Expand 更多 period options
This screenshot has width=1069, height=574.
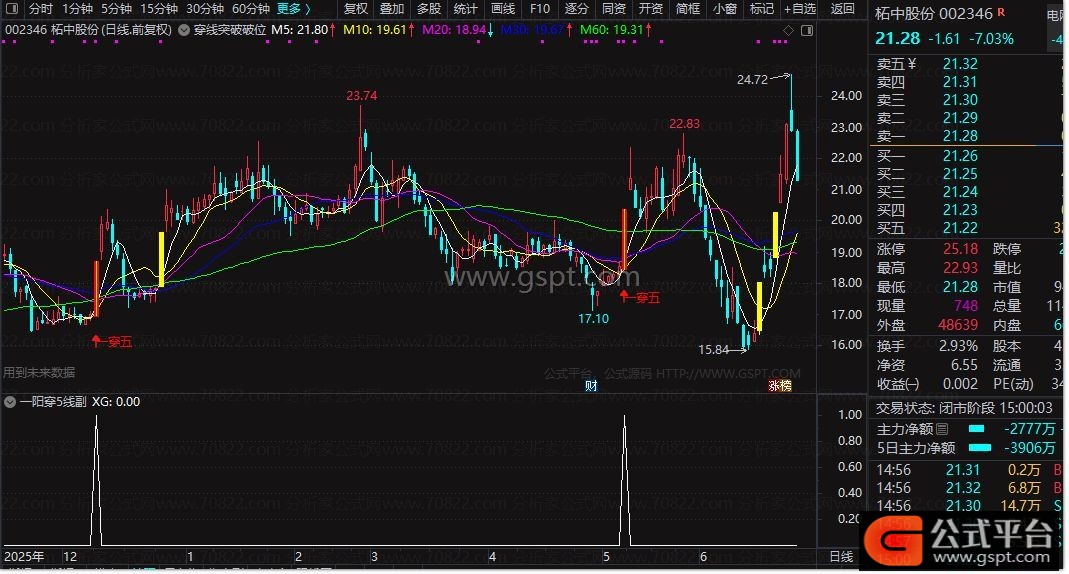(293, 9)
